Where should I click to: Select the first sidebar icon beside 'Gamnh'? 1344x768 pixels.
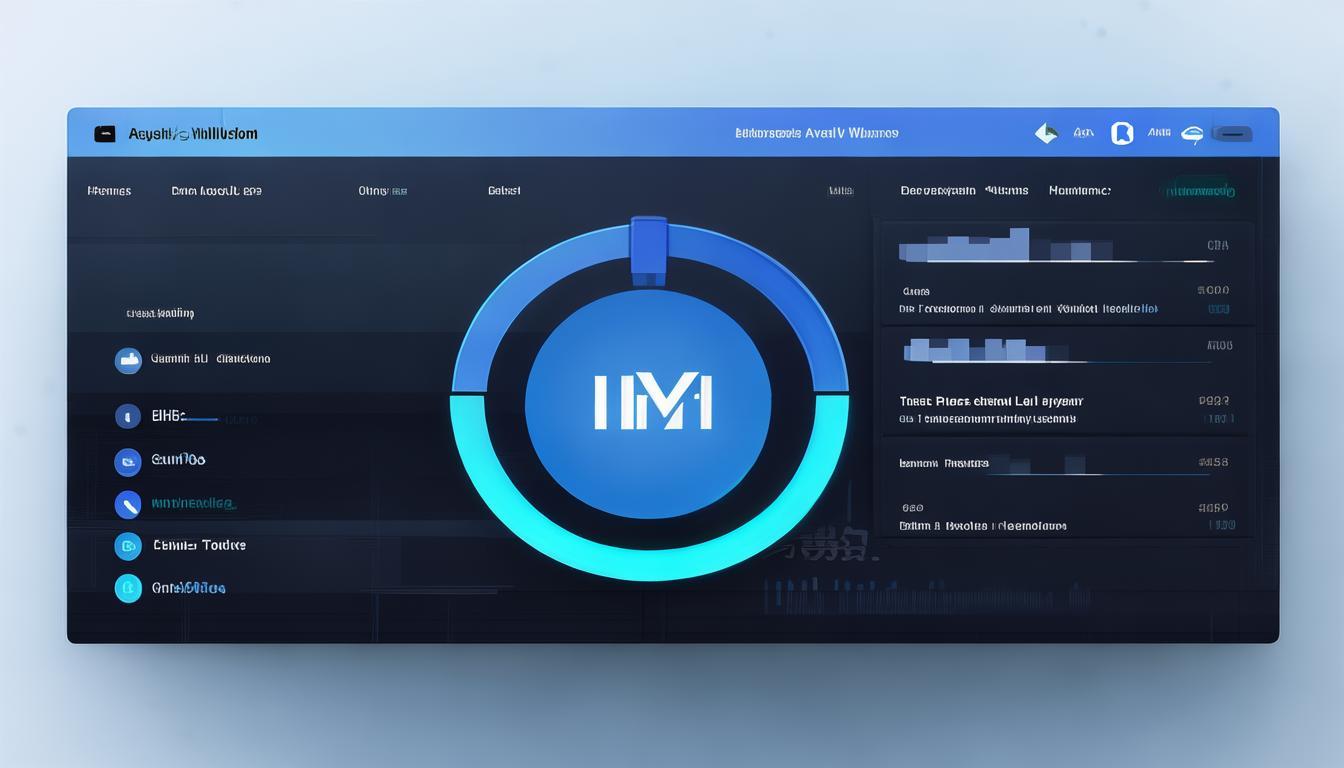point(128,360)
